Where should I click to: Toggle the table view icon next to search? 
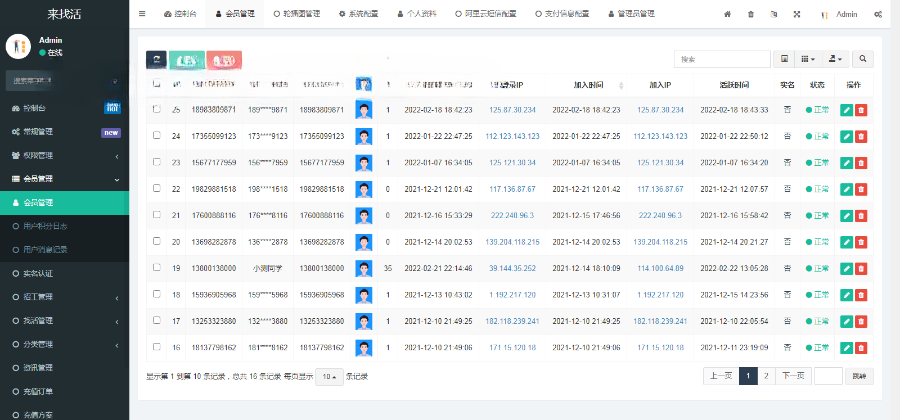(784, 59)
